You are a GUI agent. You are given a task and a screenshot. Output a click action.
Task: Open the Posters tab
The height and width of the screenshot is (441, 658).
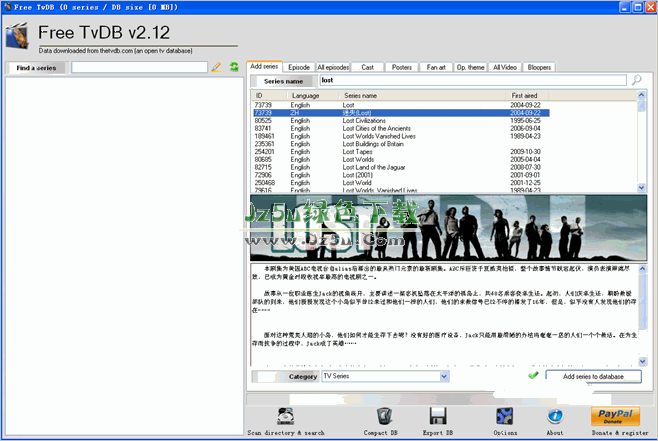(402, 67)
